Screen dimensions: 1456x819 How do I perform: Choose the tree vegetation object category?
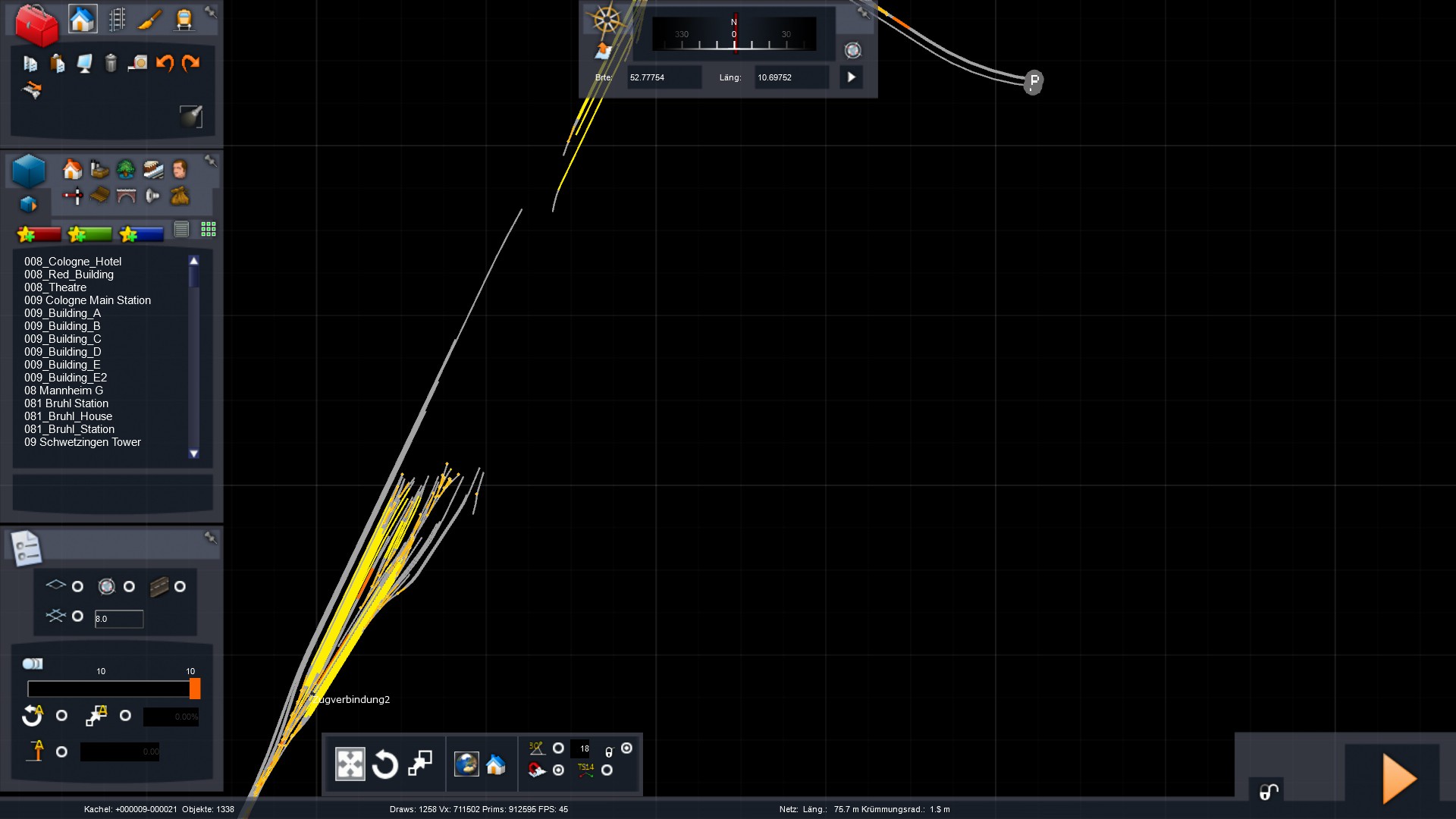click(126, 169)
